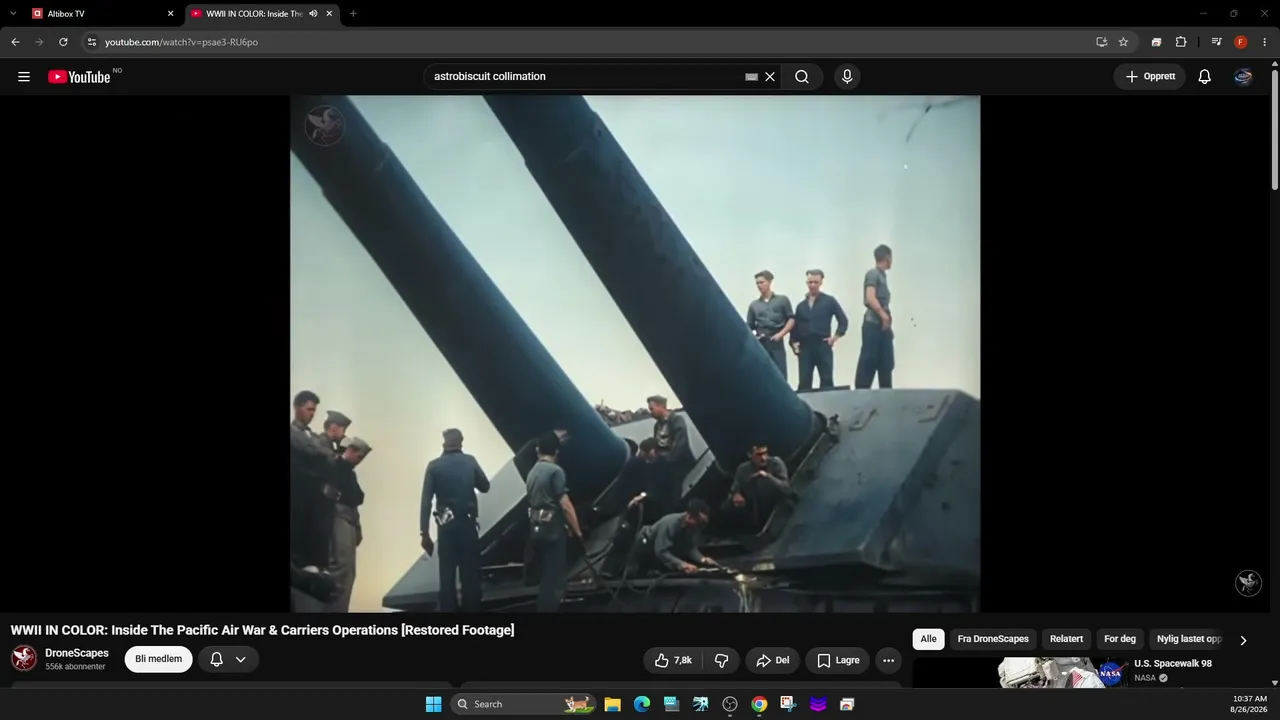Install YouTube as an app
Image resolution: width=1280 pixels, height=720 pixels.
click(x=1101, y=42)
